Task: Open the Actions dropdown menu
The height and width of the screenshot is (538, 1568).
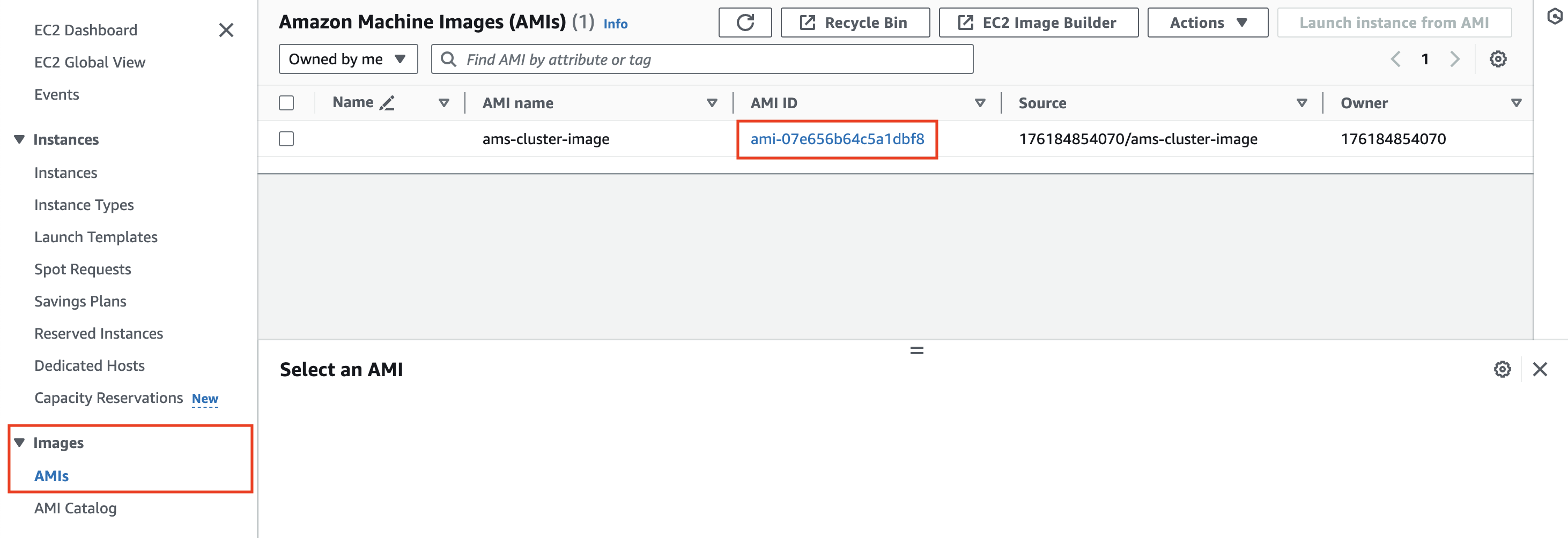Action: pos(1207,23)
